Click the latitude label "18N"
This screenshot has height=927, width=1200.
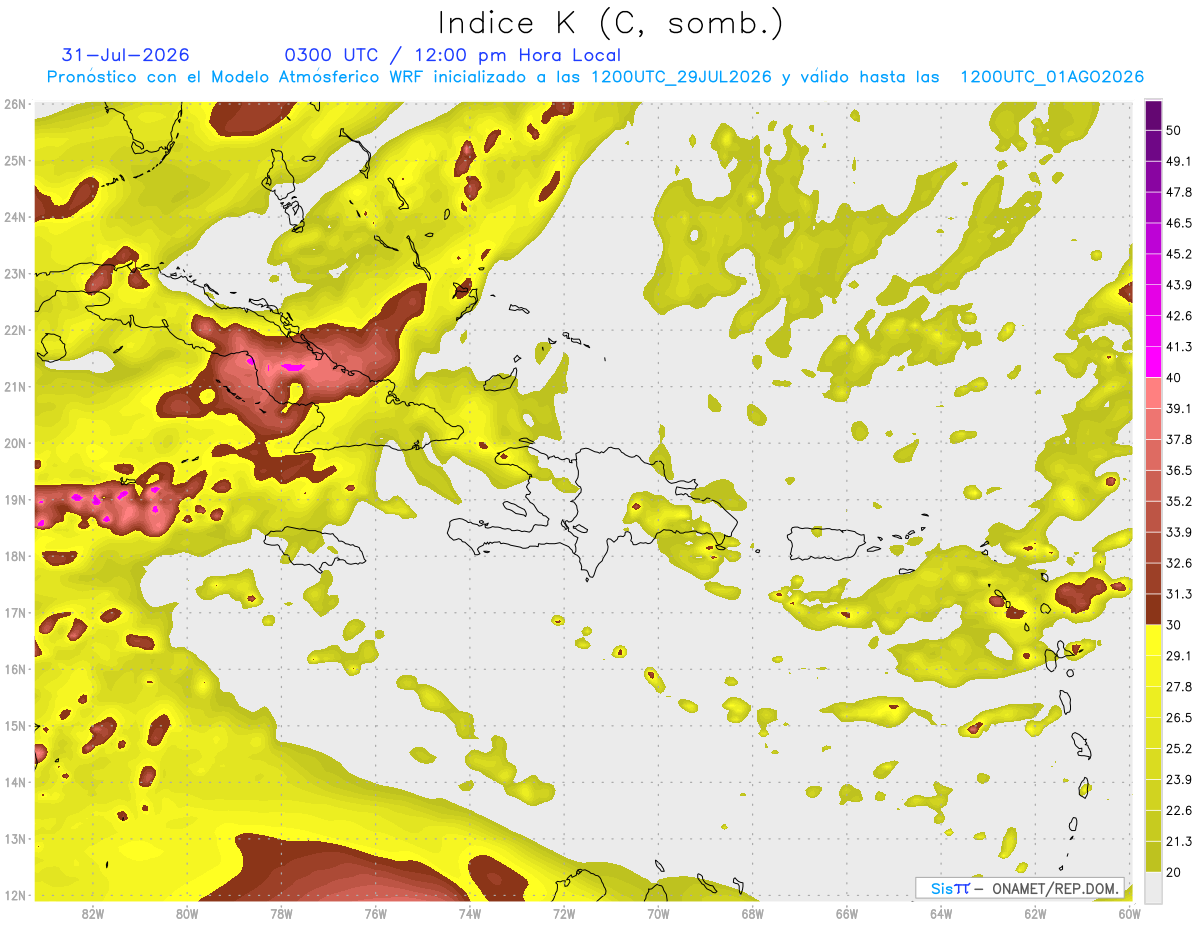coord(15,556)
